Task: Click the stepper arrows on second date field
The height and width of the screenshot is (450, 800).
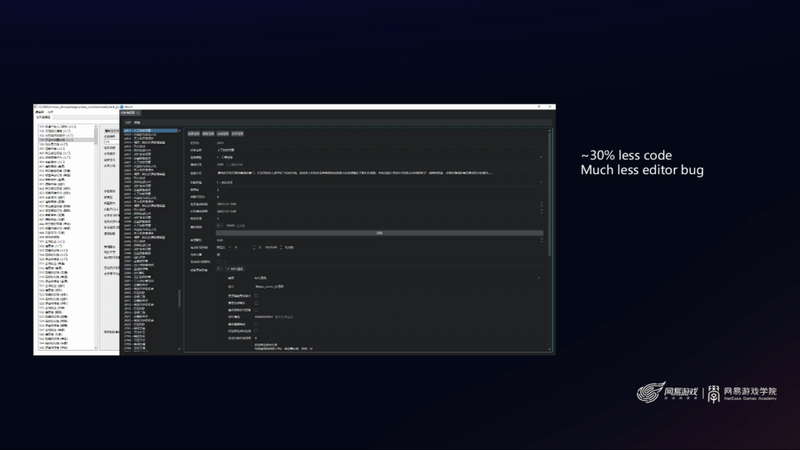Action: click(x=541, y=211)
